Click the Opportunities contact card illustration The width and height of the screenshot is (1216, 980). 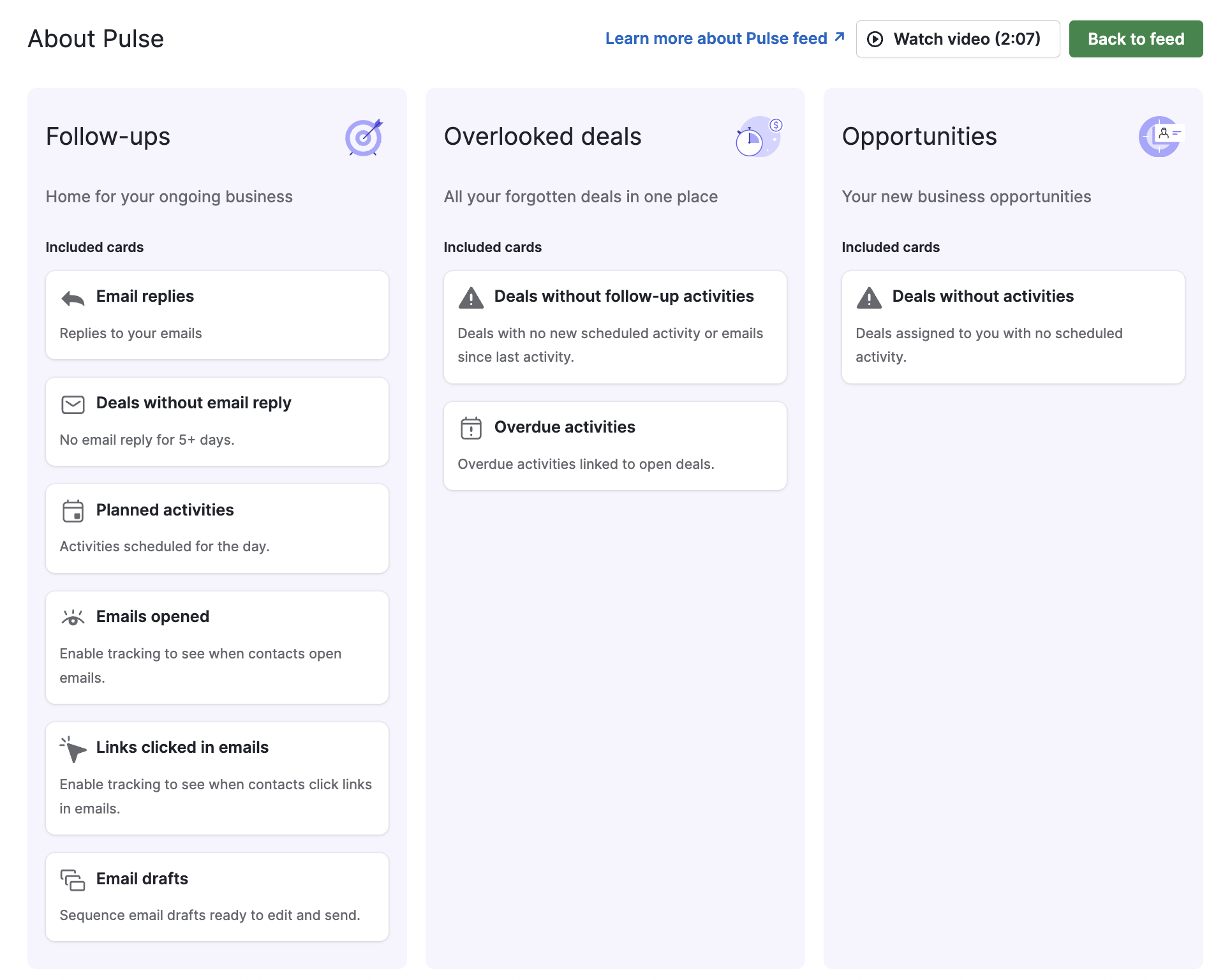1160,137
